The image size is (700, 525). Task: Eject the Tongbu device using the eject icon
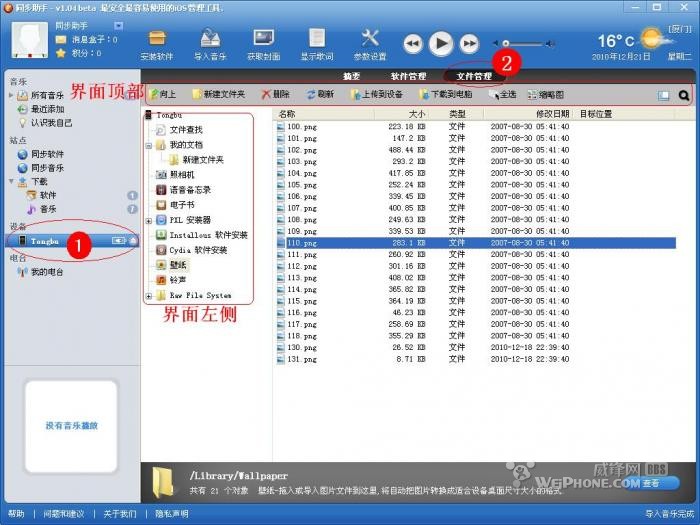132,241
